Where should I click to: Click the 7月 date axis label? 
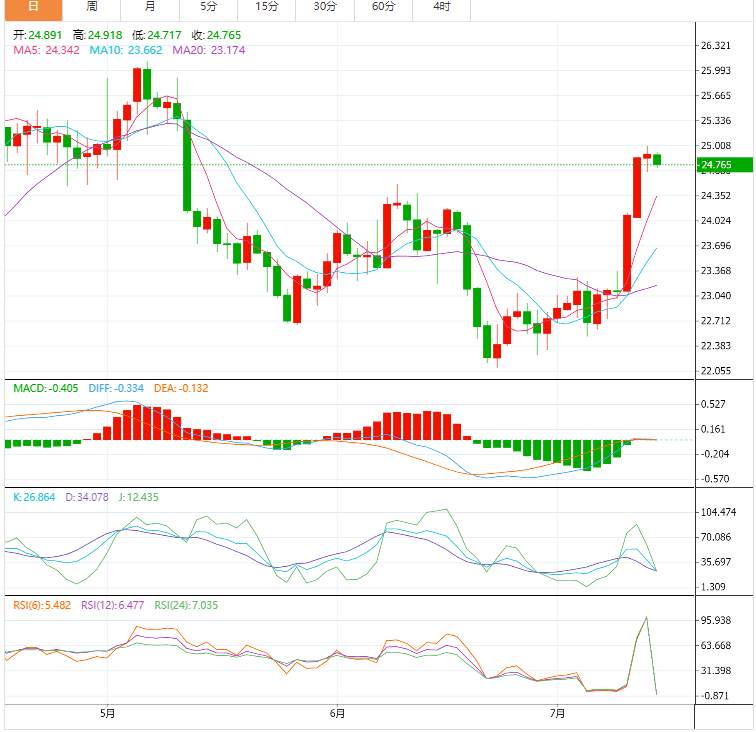(x=558, y=714)
